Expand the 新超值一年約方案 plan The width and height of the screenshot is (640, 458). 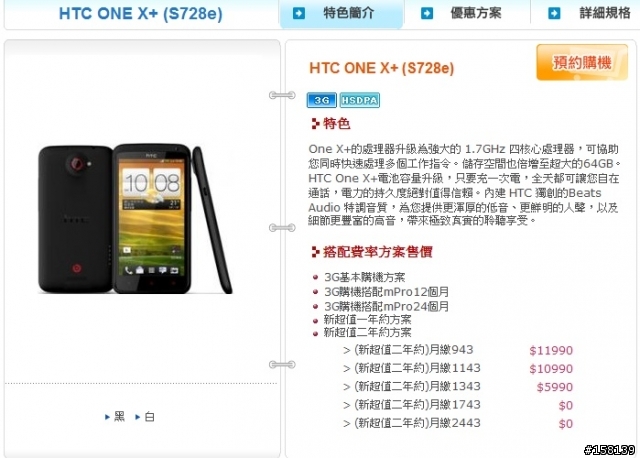coord(367,319)
